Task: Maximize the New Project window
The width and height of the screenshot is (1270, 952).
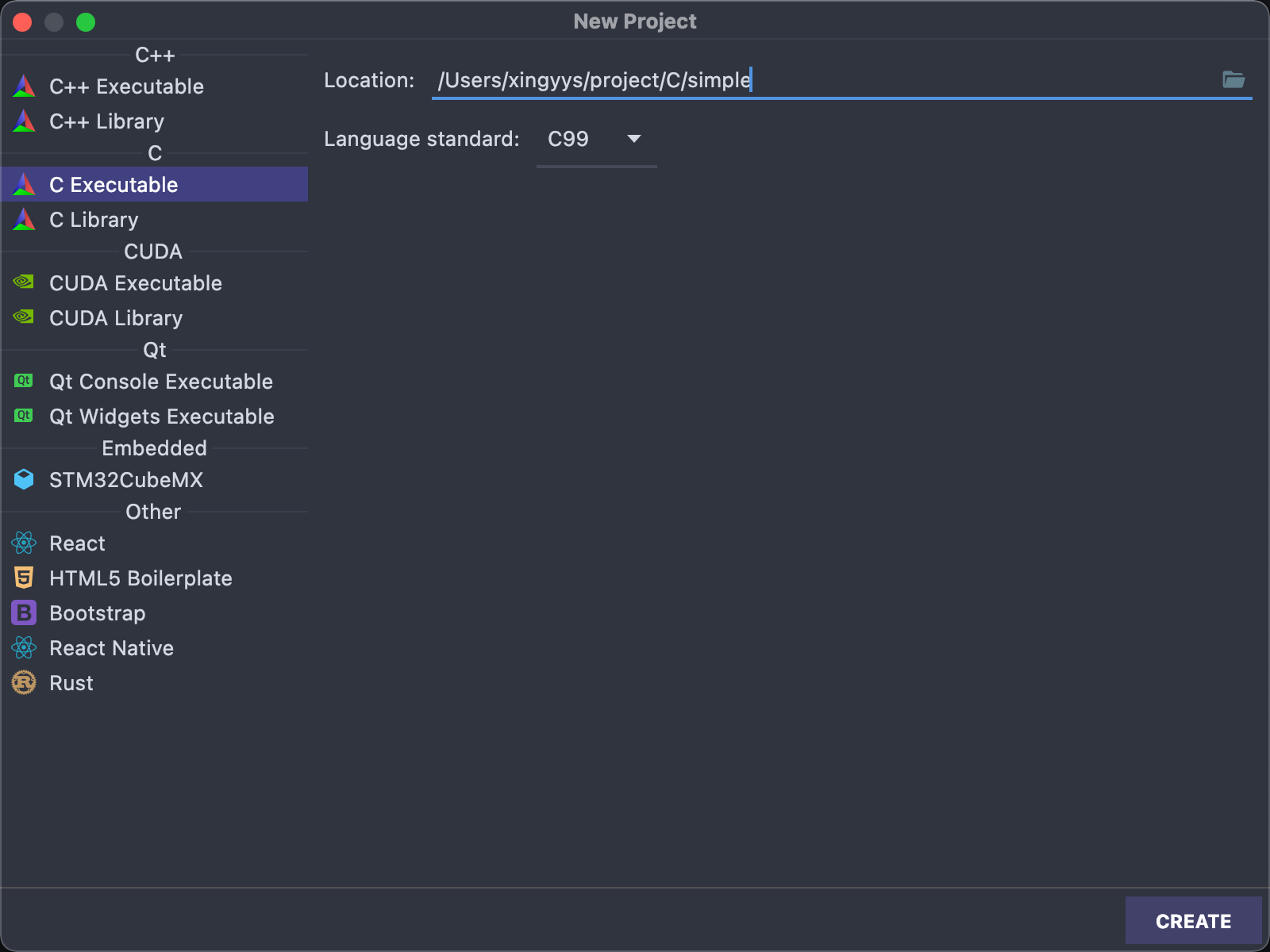Action: [86, 22]
